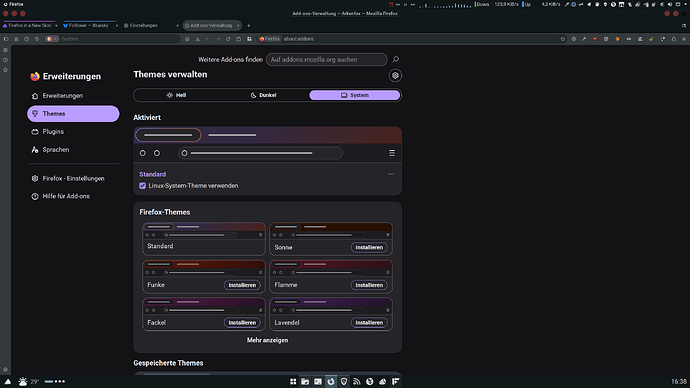Click the Firefox taskbar icon
This screenshot has height=388, width=690.
[x=331, y=381]
